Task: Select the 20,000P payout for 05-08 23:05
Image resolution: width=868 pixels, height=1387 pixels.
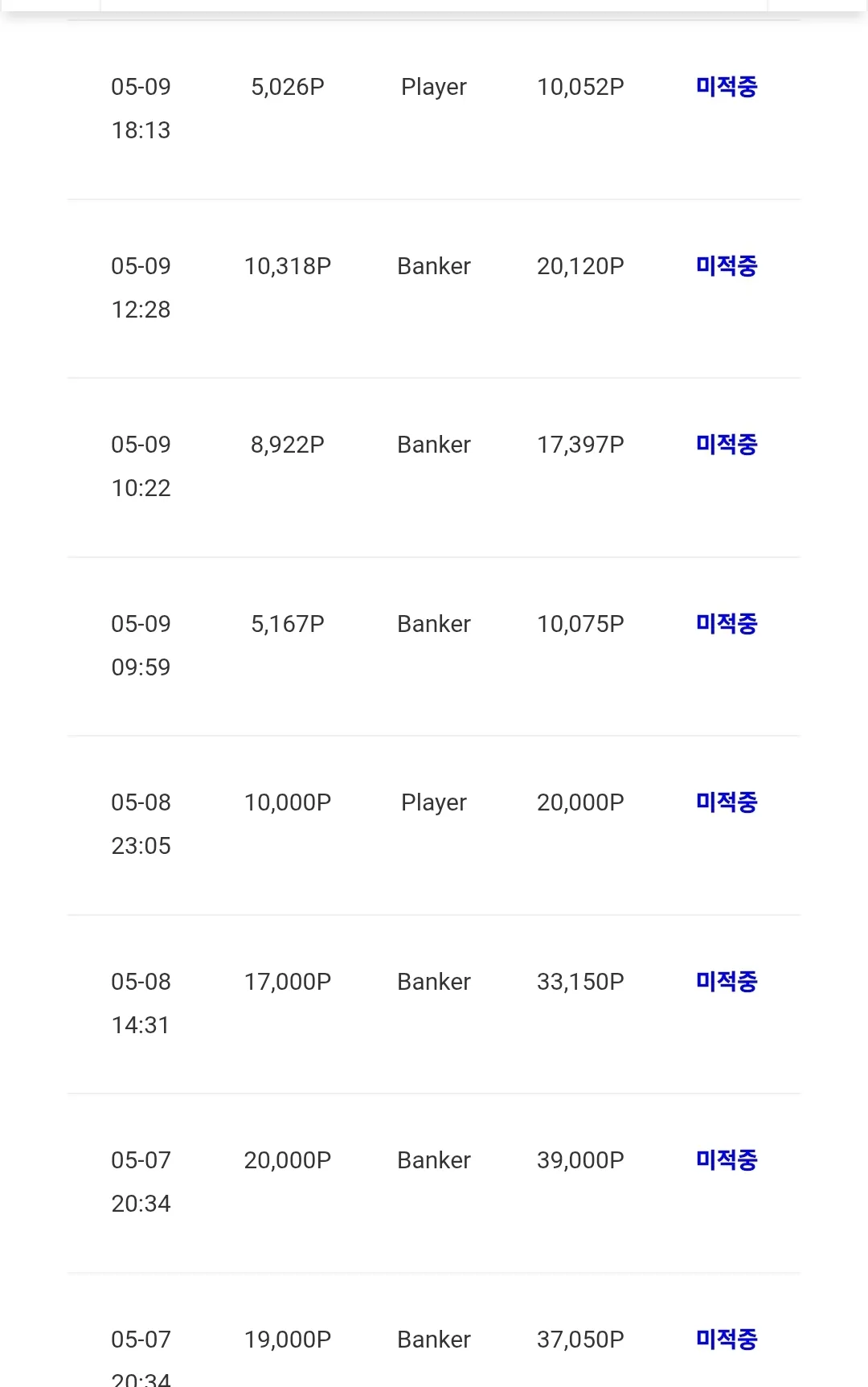Action: point(580,802)
